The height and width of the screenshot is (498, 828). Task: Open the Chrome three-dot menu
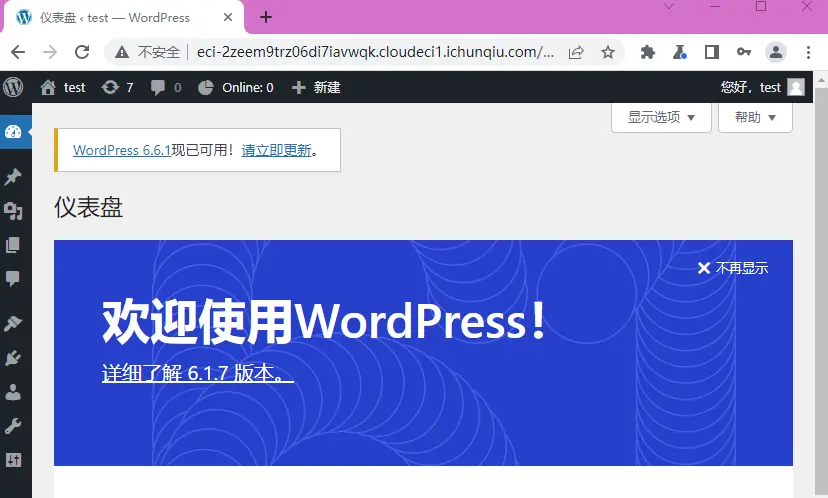pyautogui.click(x=808, y=52)
